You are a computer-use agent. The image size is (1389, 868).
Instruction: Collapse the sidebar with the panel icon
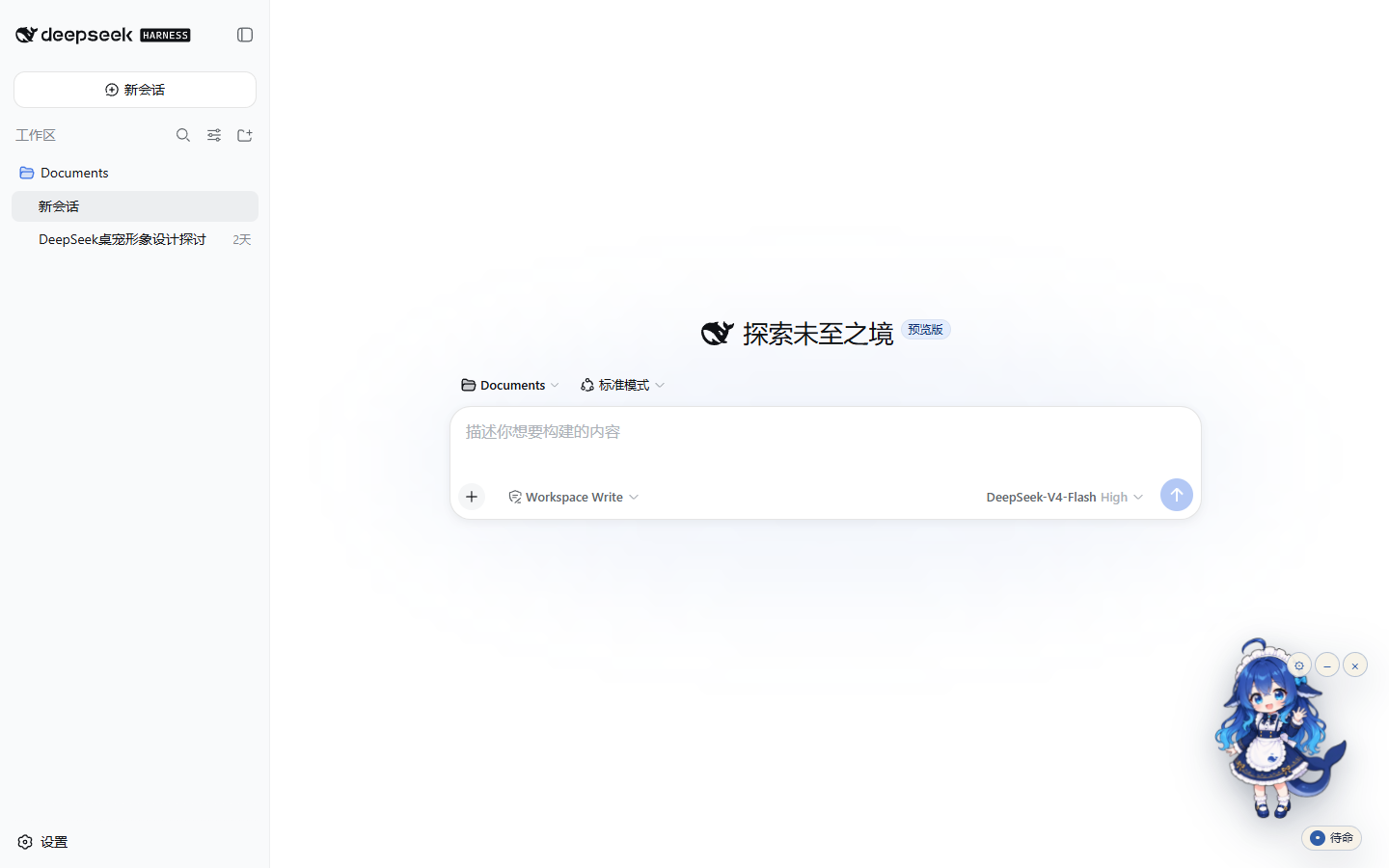[x=245, y=35]
